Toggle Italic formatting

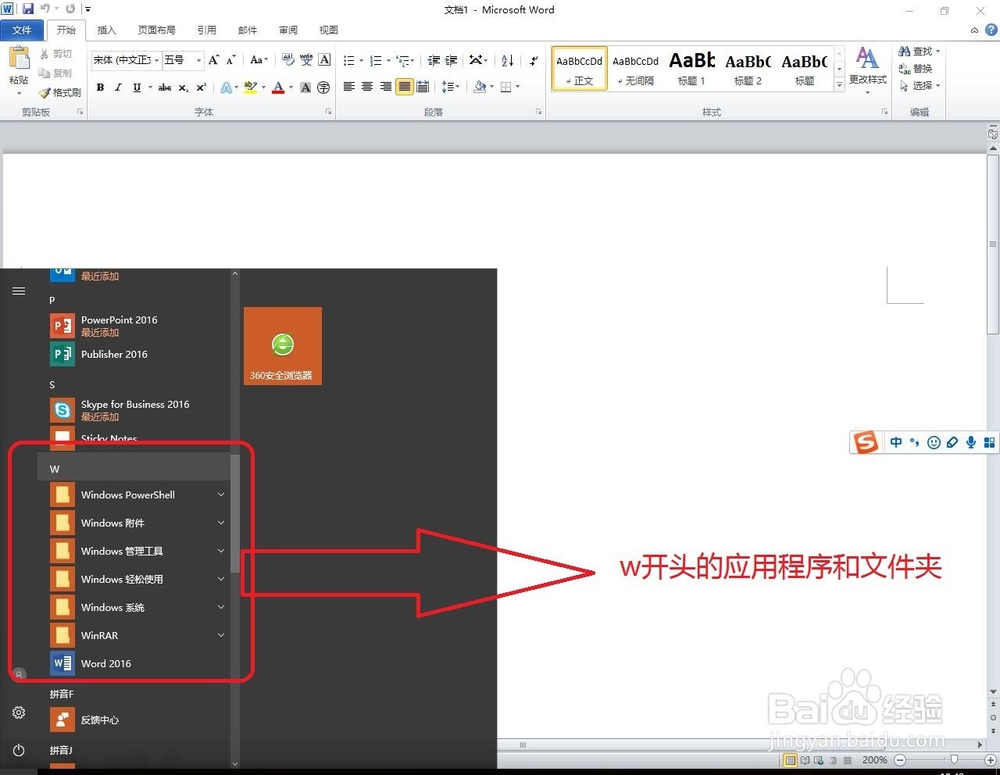point(118,87)
